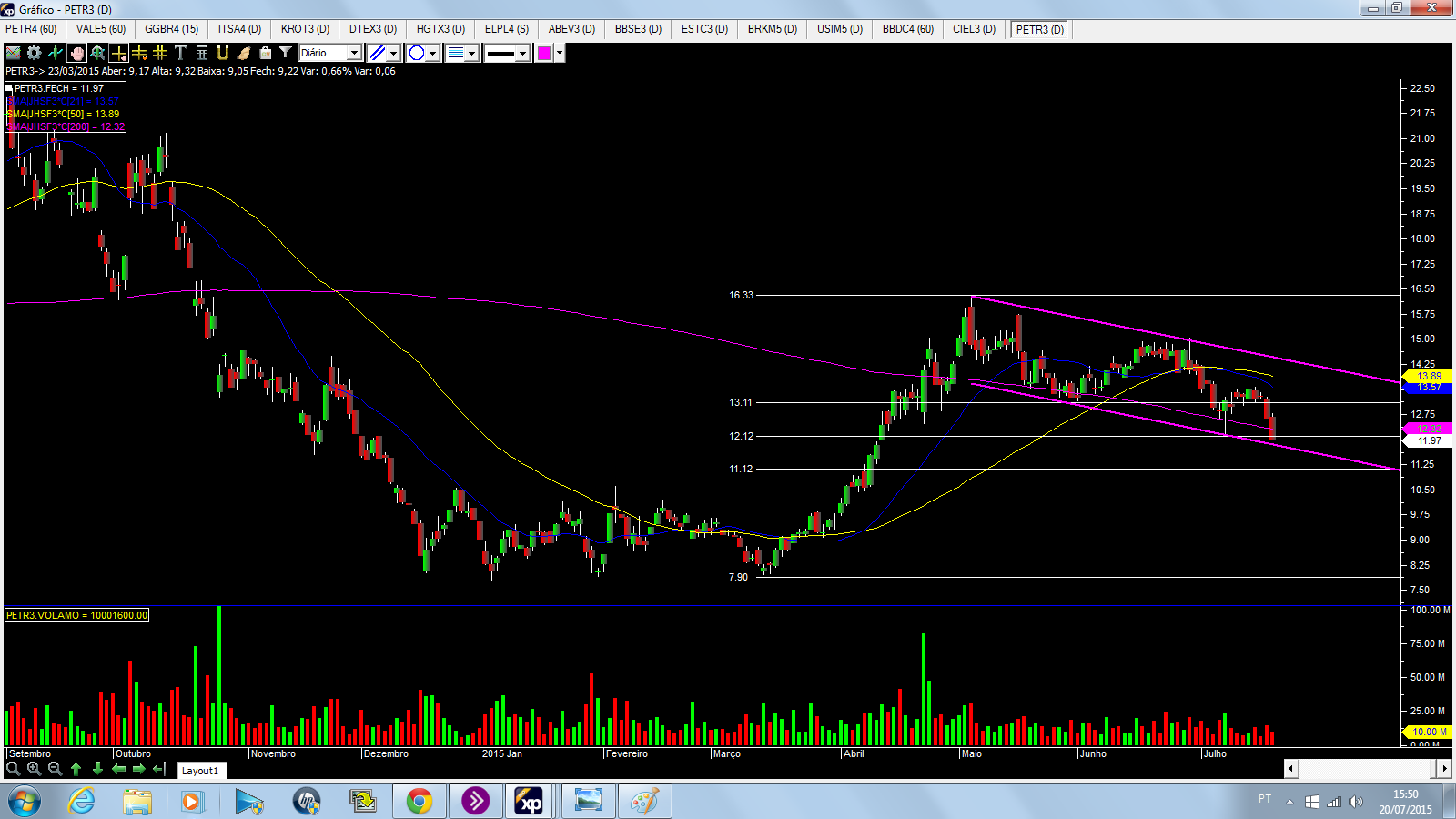Viewport: 1456px width, 819px height.
Task: Open the Windows Start button
Action: coord(25,802)
